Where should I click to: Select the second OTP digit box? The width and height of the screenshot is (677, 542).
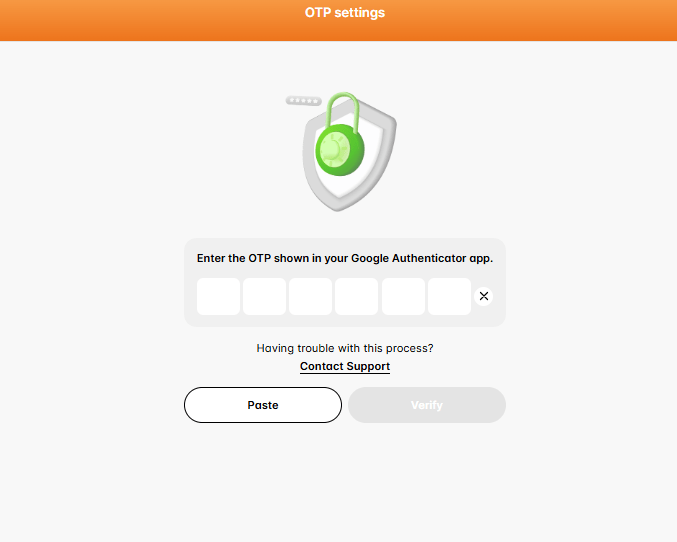(264, 297)
